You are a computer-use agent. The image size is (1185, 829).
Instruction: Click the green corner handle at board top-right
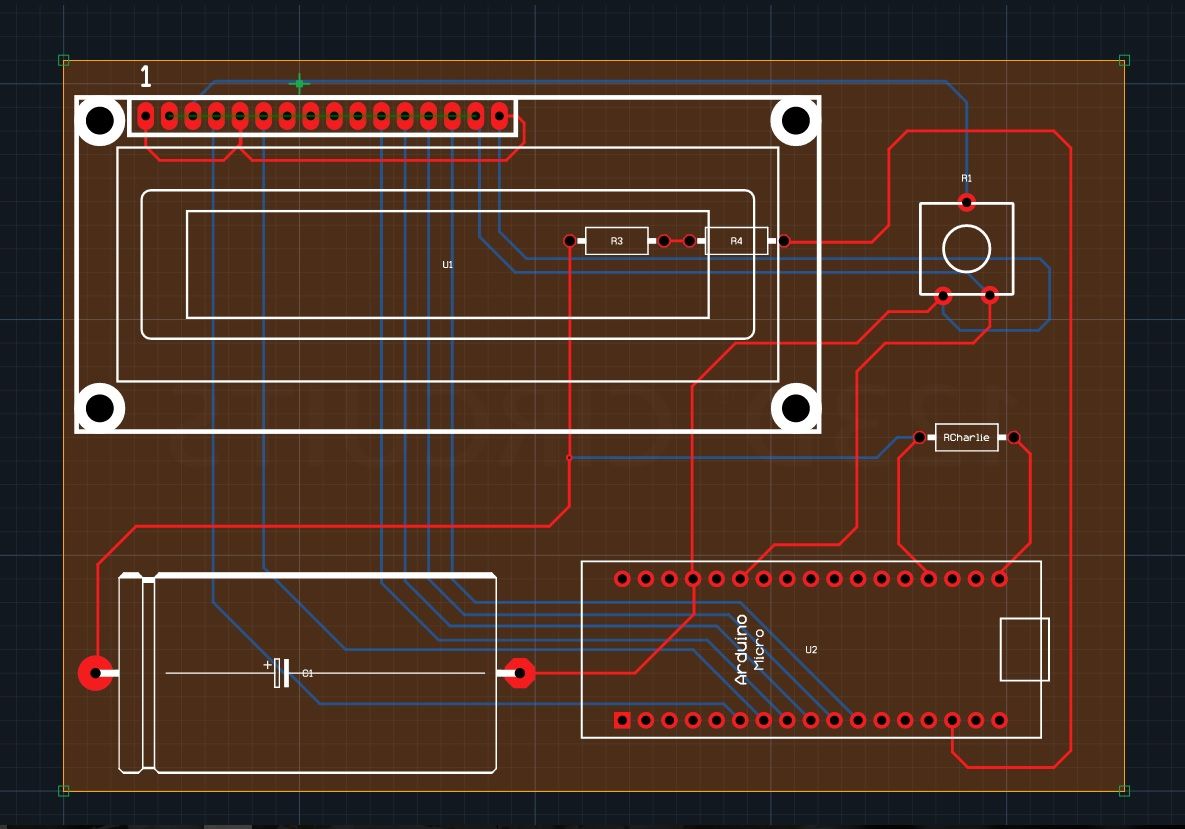coord(1122,58)
